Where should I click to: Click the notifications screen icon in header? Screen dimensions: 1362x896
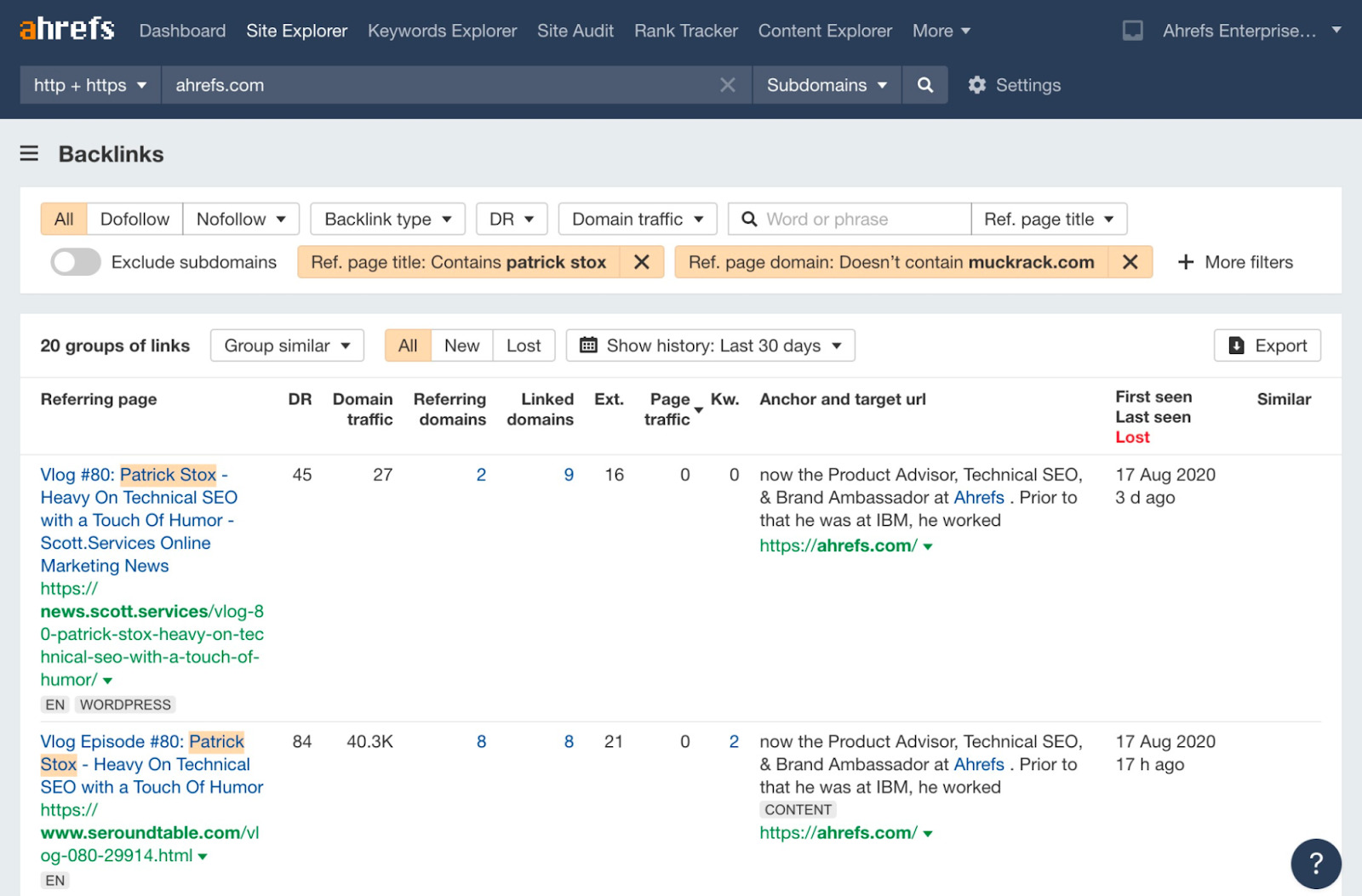[1132, 31]
